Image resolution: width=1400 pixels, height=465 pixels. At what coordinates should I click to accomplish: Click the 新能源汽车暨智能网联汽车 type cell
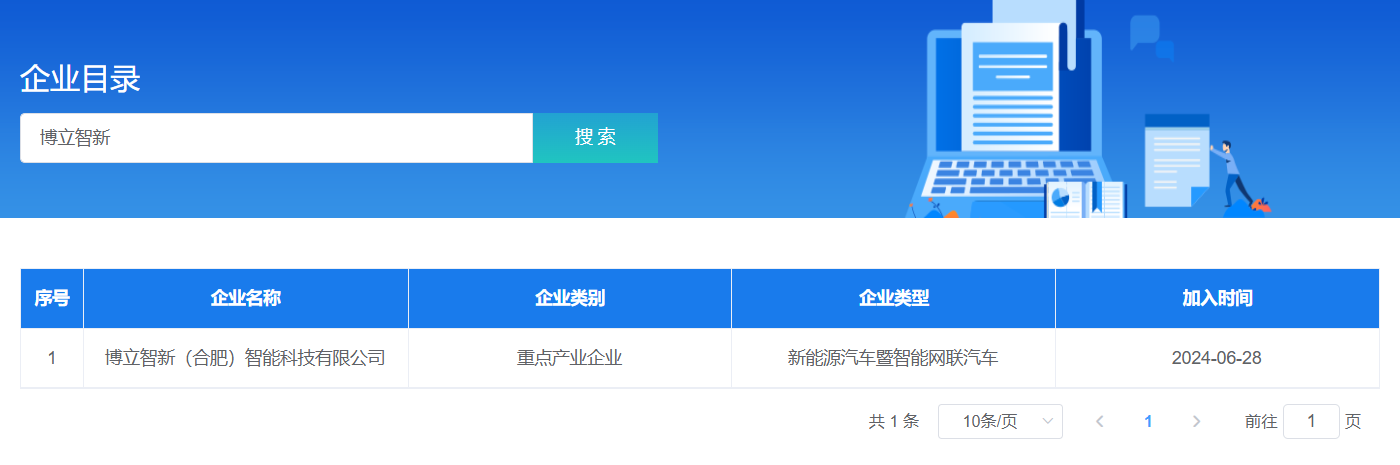[x=893, y=358]
